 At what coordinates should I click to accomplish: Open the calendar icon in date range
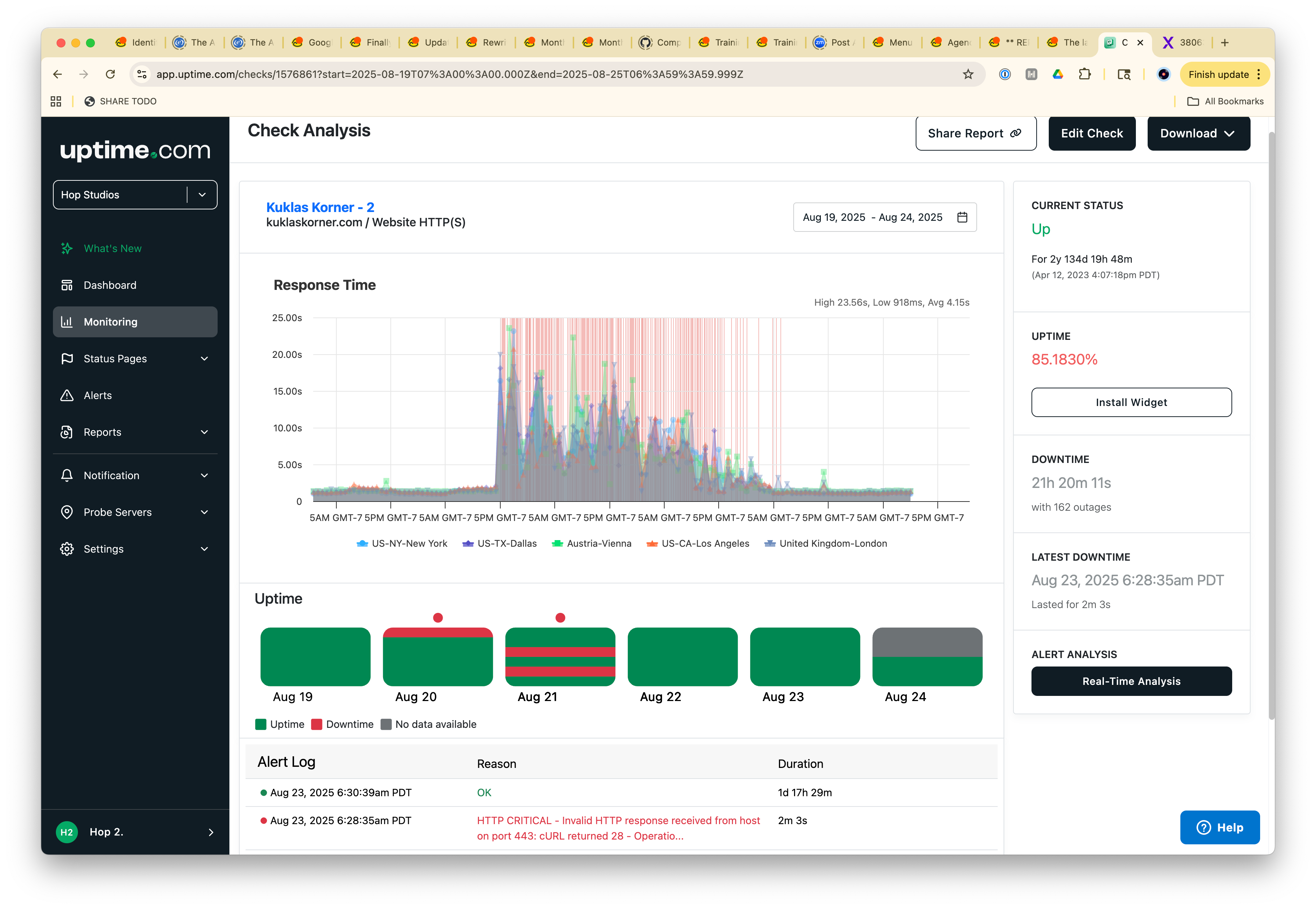coord(962,217)
